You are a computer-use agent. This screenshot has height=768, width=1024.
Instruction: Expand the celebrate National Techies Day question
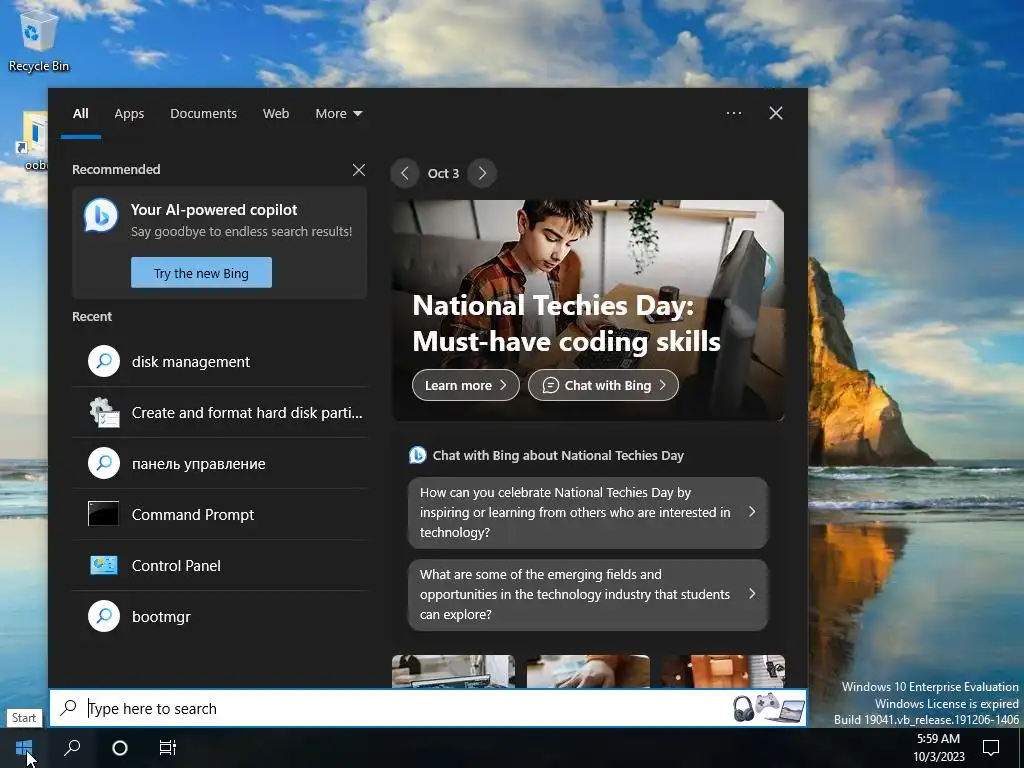(588, 513)
